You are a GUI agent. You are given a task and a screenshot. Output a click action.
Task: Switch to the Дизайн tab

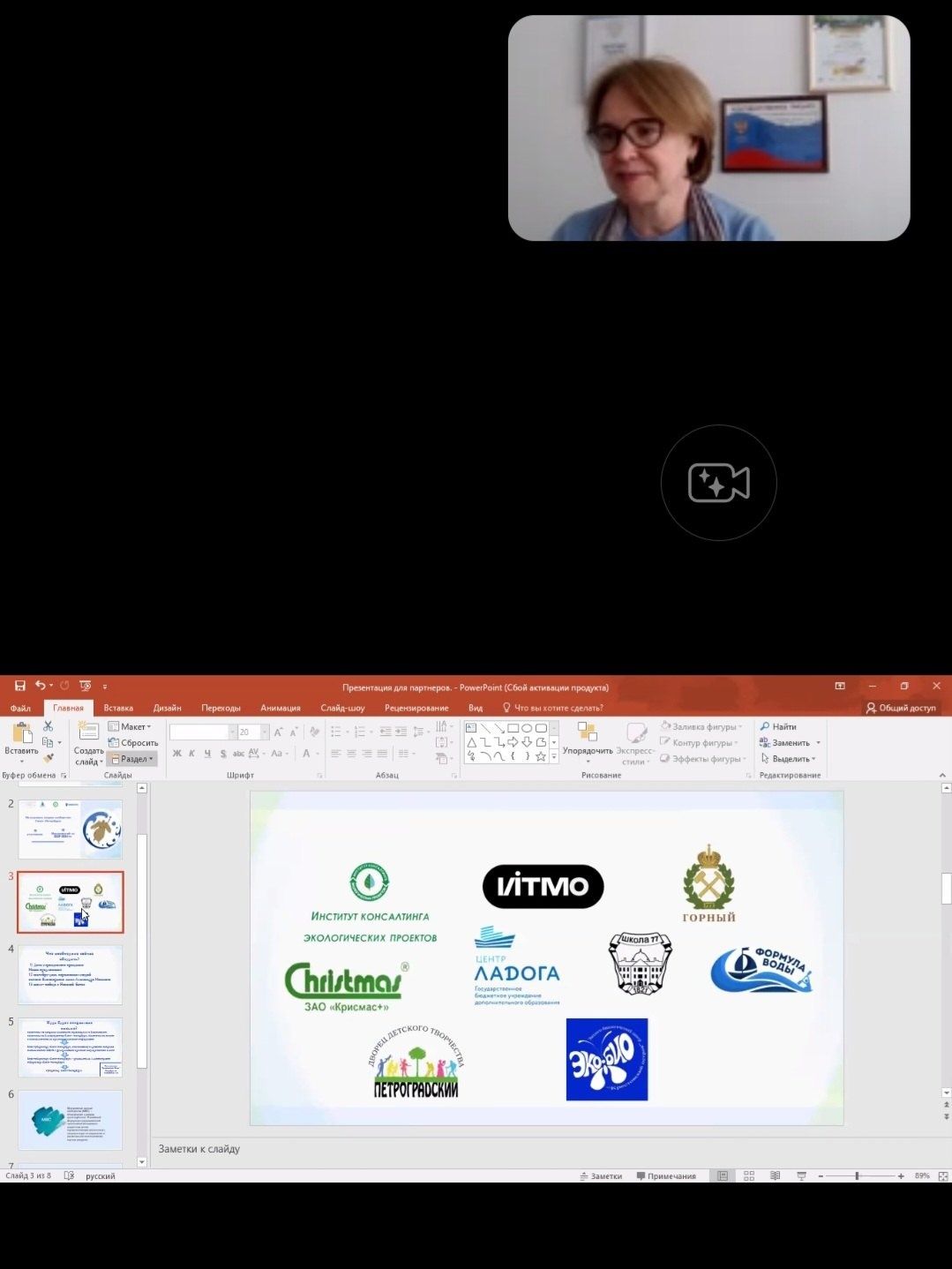167,708
